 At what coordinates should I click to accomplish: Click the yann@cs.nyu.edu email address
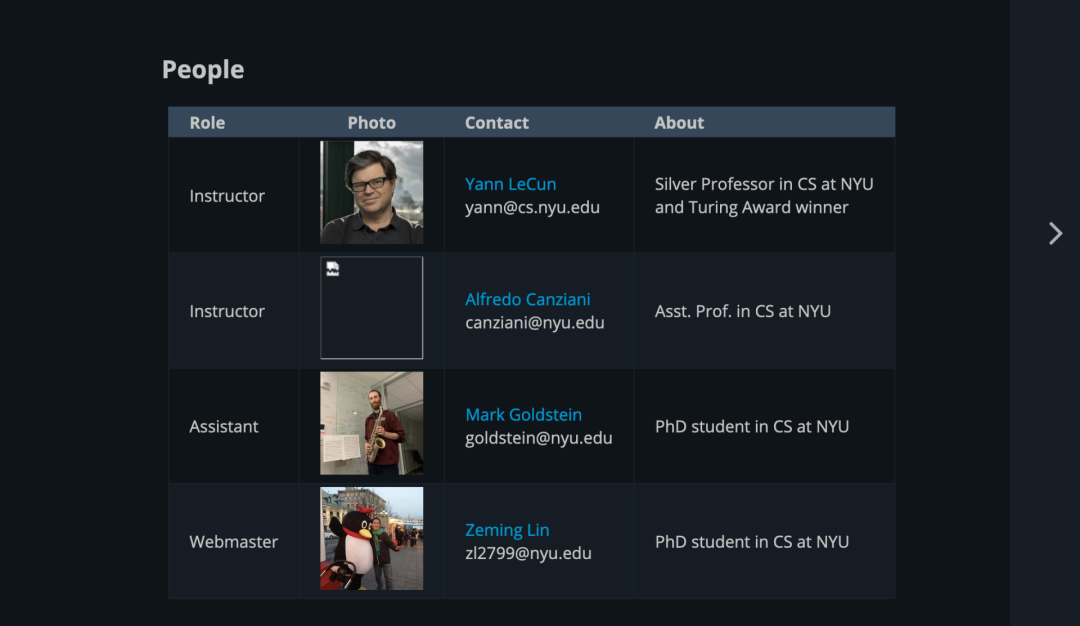click(532, 208)
